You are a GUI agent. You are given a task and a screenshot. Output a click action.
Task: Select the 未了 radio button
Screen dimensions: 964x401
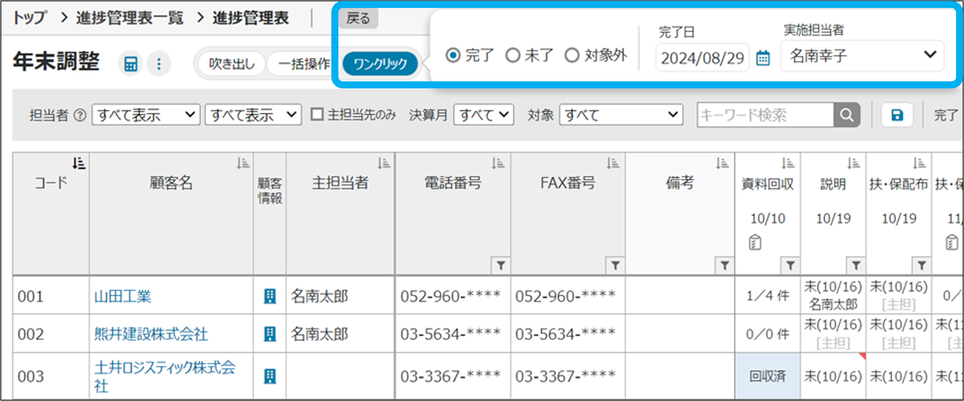(513, 56)
